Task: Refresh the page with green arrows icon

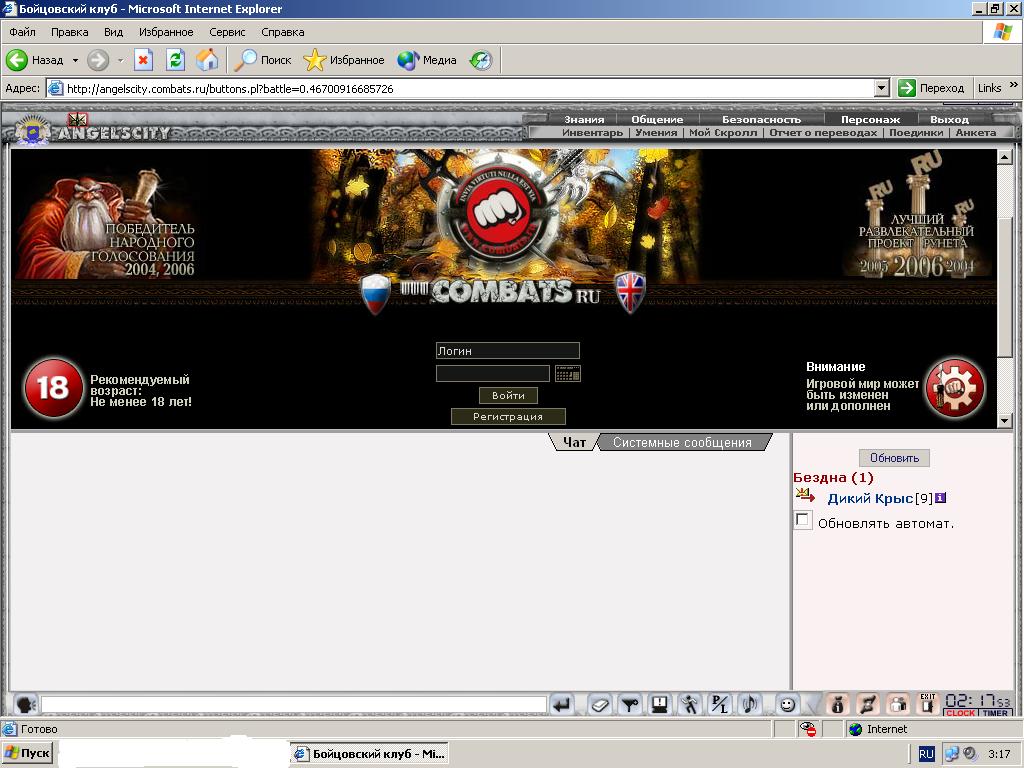Action: coord(175,60)
